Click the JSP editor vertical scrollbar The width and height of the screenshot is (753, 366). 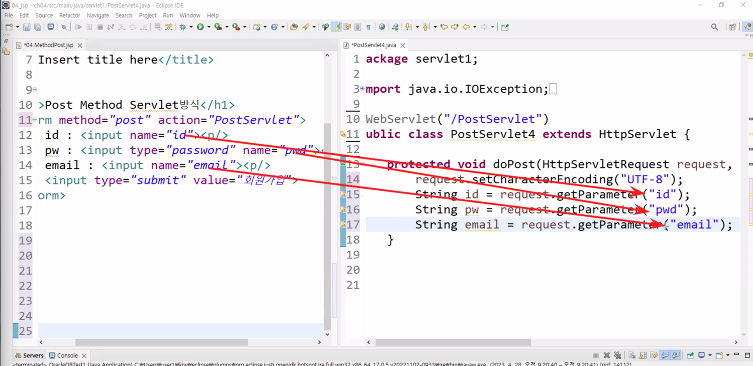coord(328,226)
